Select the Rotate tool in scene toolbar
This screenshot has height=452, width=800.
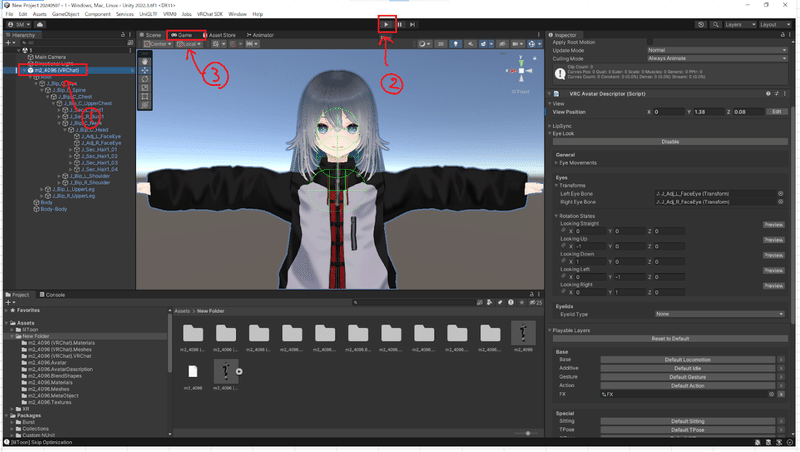tap(145, 79)
